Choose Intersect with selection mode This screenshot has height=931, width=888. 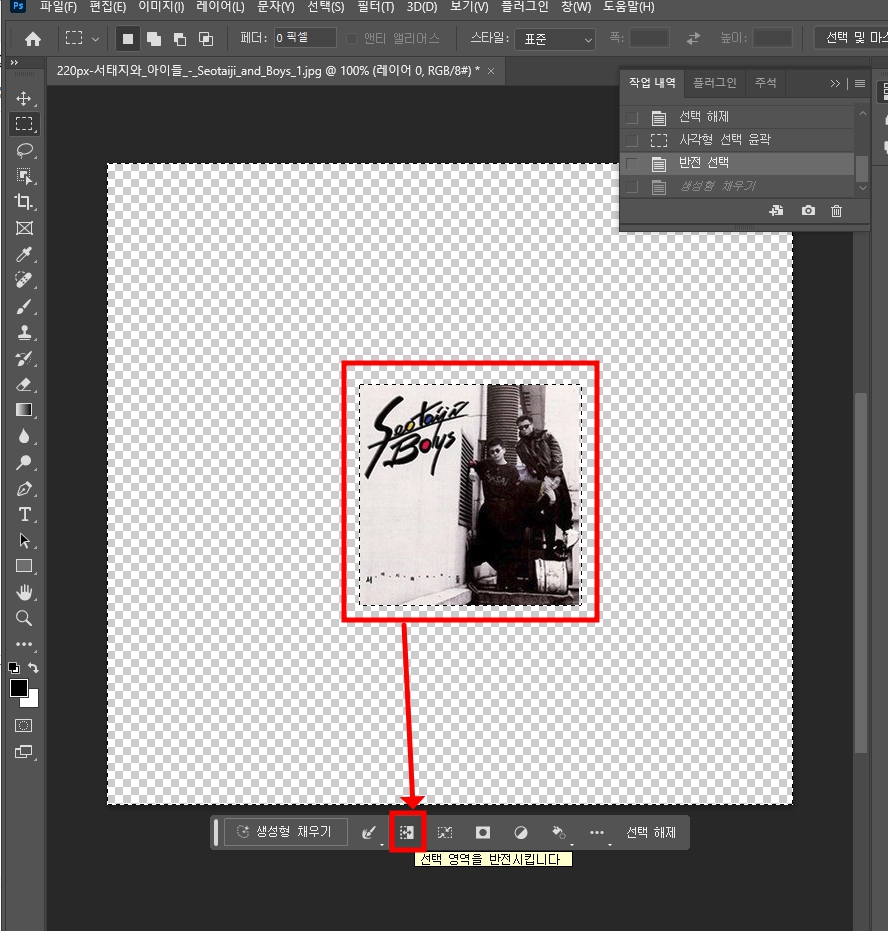(205, 39)
